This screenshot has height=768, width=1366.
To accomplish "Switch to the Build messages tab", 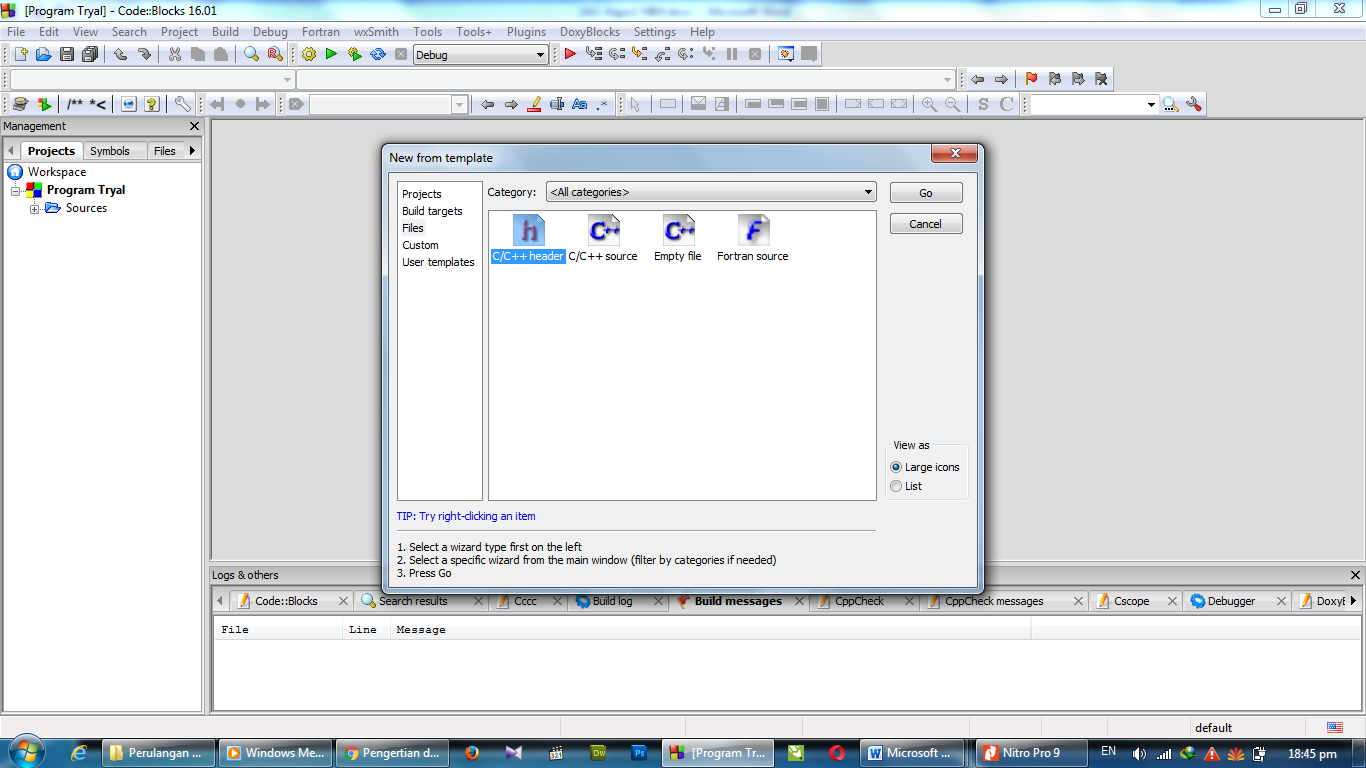I will coord(740,601).
